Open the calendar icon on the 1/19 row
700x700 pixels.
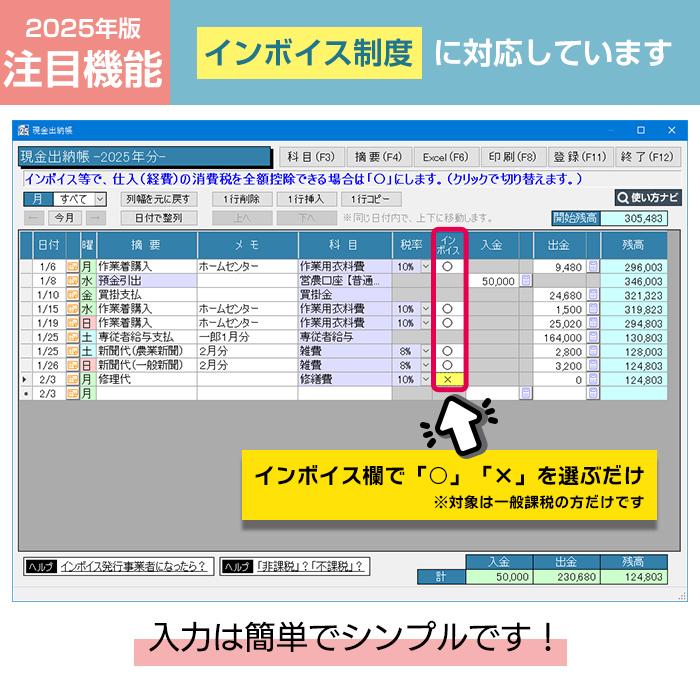coord(72,323)
